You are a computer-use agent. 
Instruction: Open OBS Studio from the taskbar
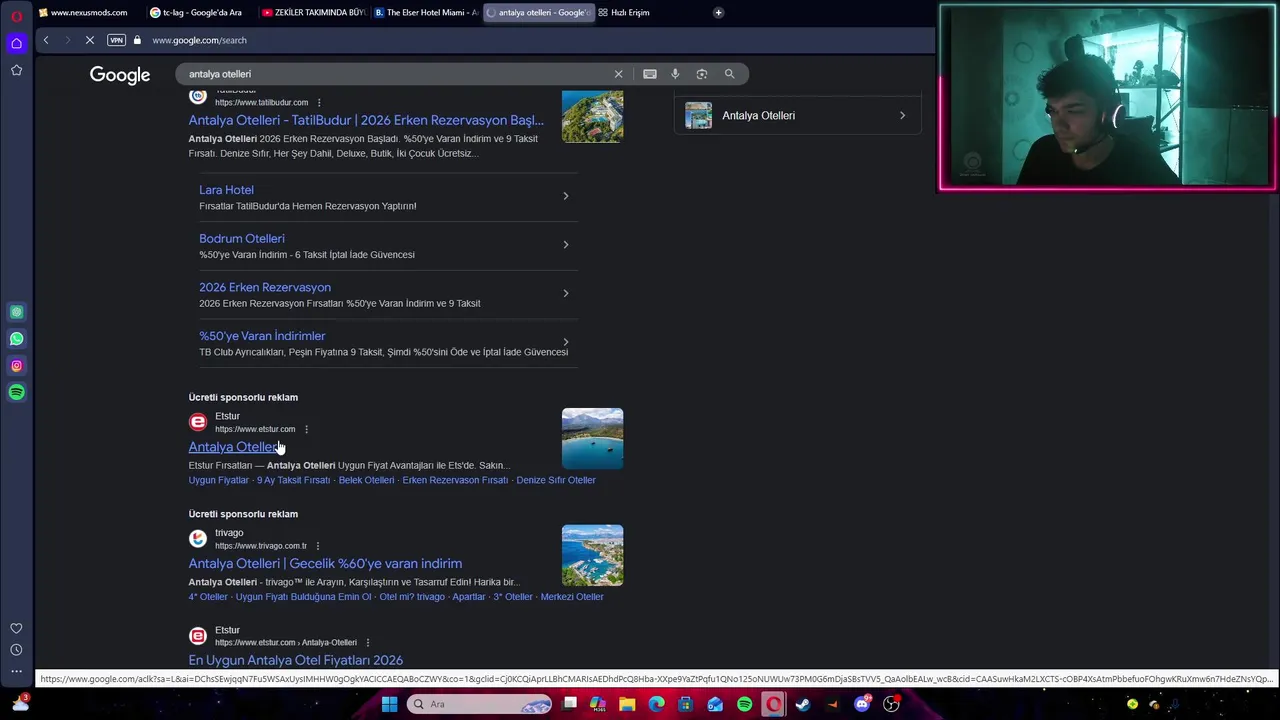pyautogui.click(x=891, y=704)
